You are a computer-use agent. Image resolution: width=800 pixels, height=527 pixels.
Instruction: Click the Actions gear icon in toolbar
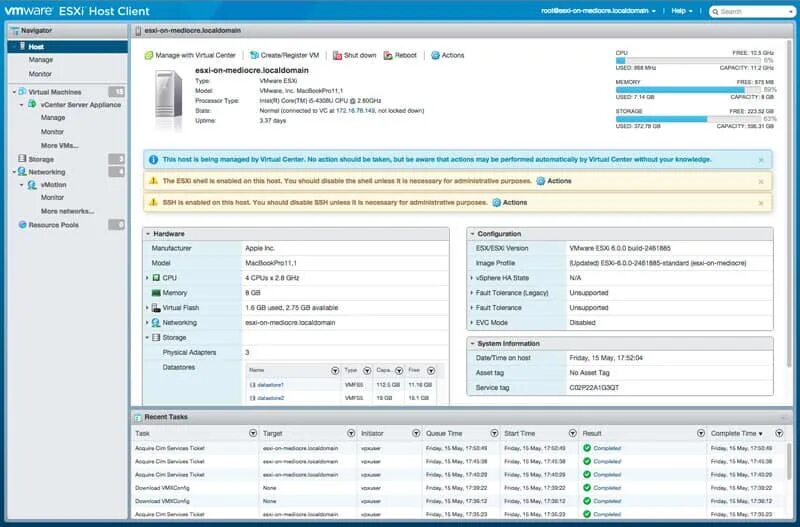[x=435, y=55]
